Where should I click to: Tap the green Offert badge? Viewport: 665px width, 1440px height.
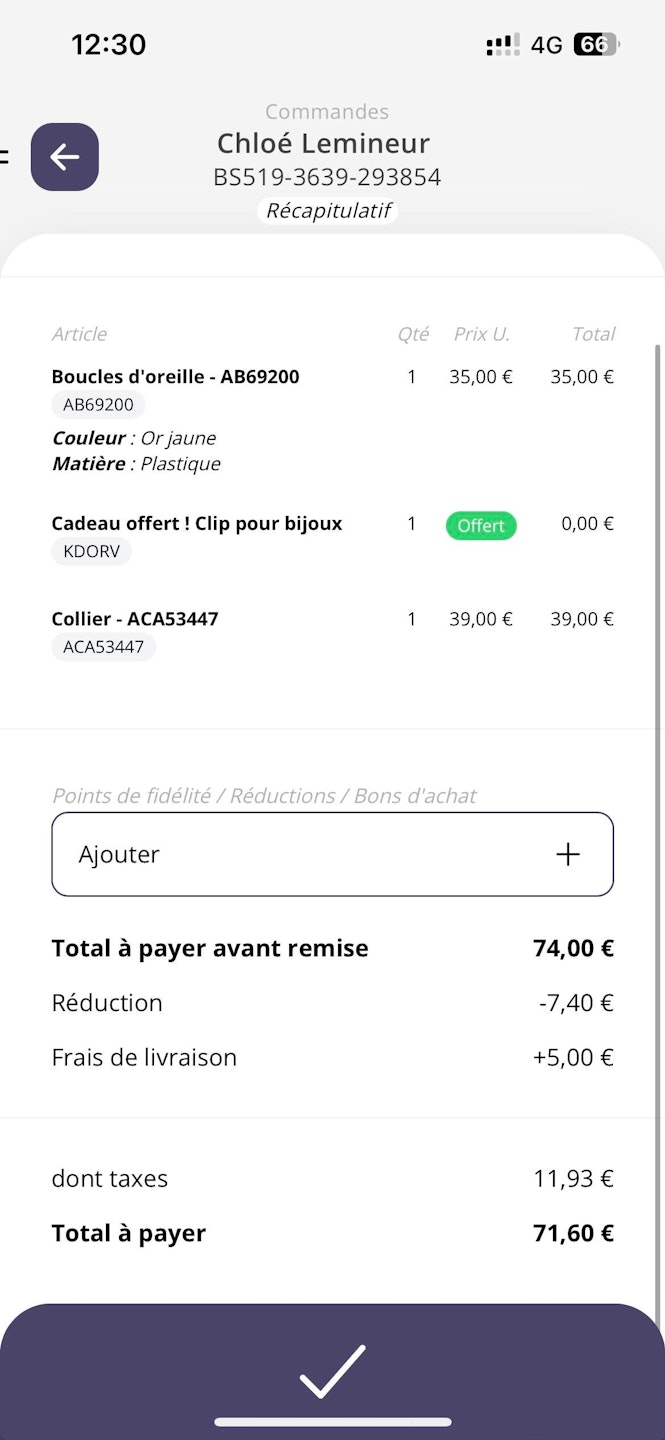[481, 526]
